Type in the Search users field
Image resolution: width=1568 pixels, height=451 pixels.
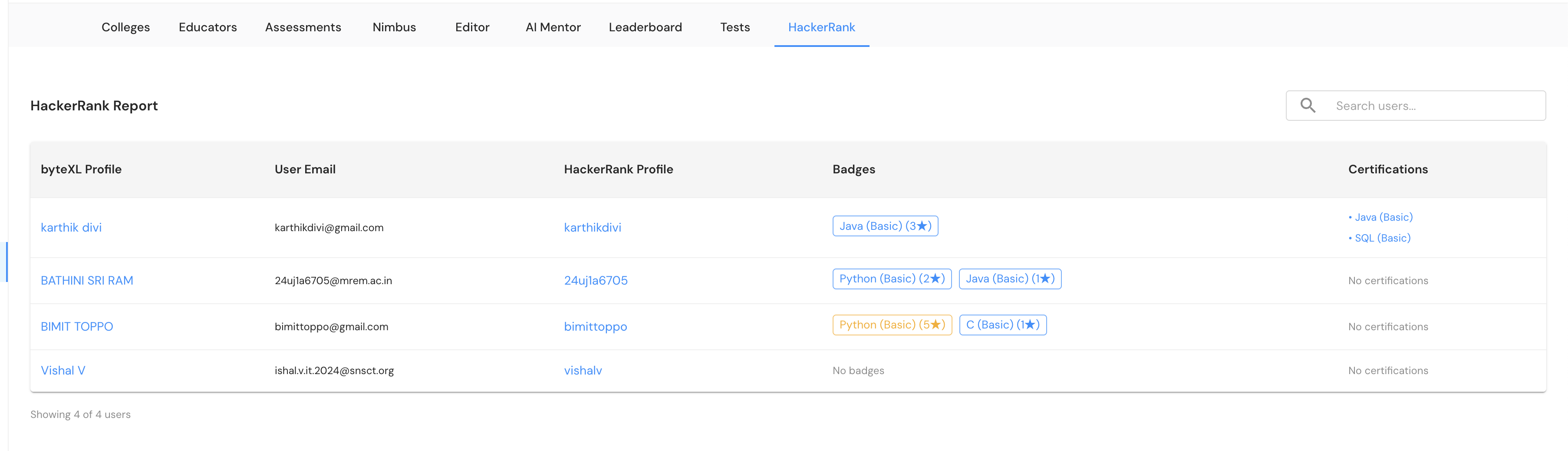coord(1430,106)
